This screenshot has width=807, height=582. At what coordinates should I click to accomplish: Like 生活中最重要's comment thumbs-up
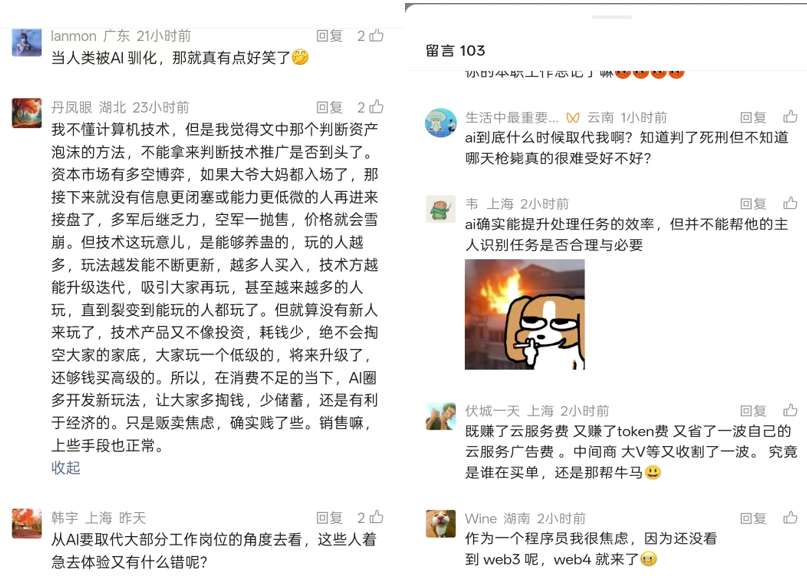[790, 117]
